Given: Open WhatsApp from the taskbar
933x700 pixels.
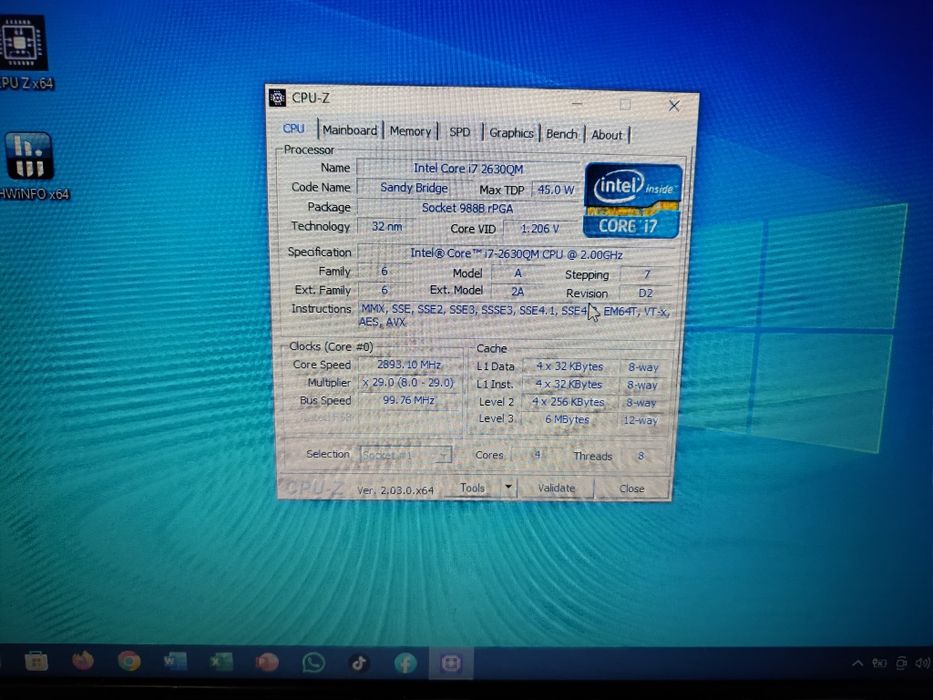Looking at the screenshot, I should (313, 662).
